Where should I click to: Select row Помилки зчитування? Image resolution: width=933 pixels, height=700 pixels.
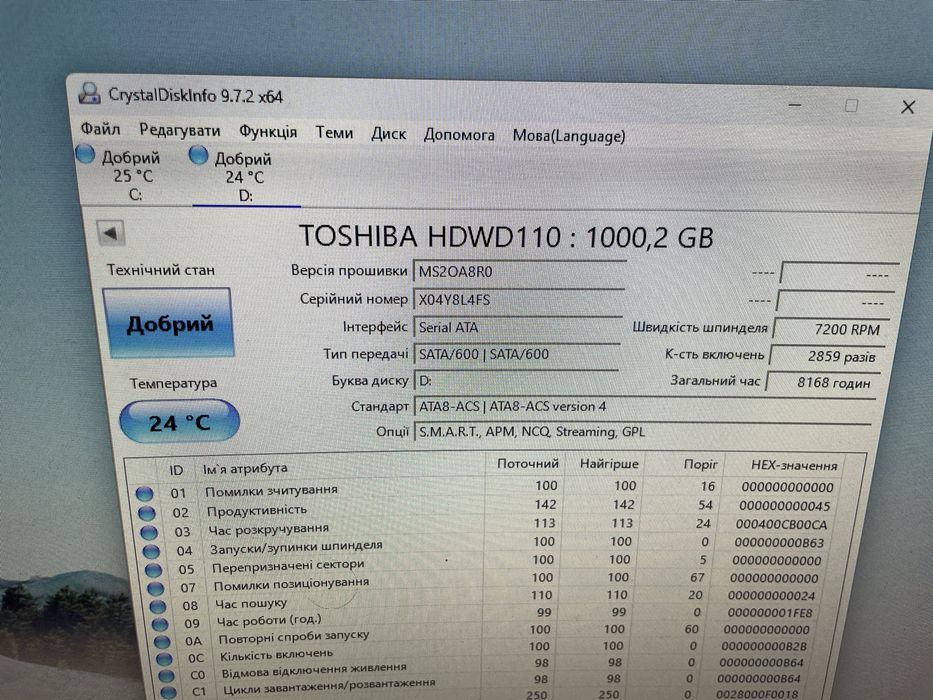click(485, 489)
